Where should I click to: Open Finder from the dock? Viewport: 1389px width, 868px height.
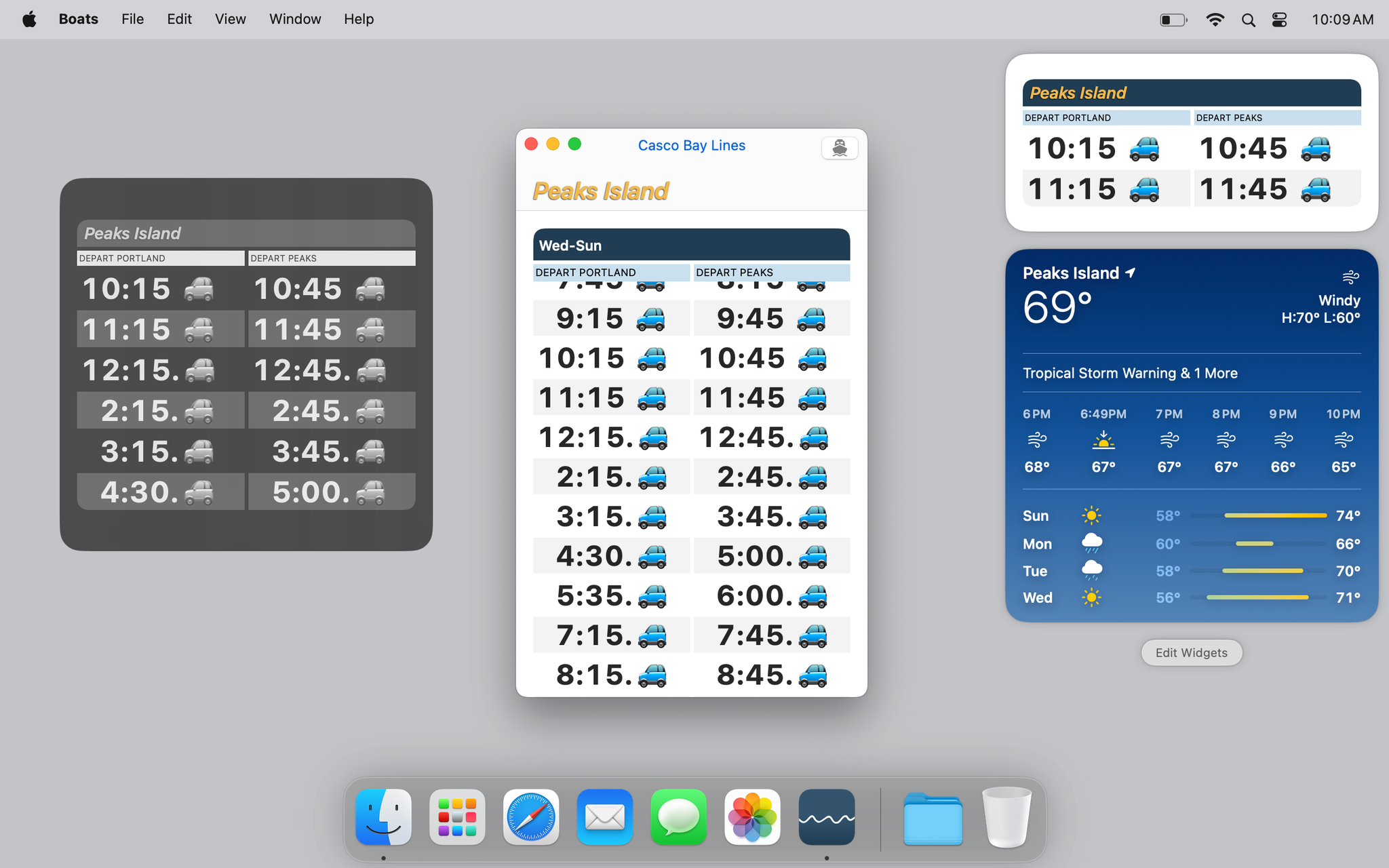click(x=384, y=816)
